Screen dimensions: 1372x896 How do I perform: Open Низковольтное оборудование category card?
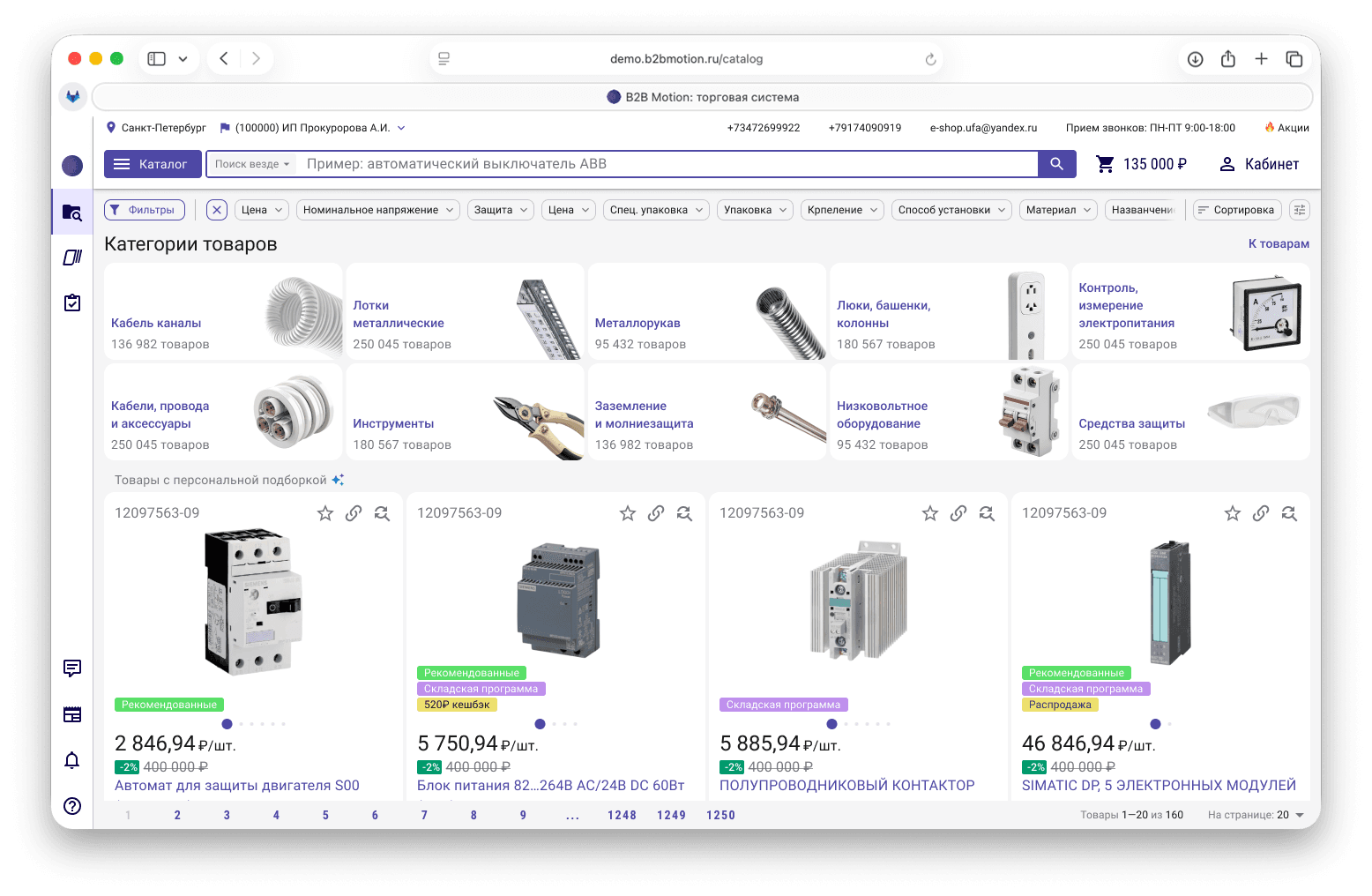tap(949, 412)
